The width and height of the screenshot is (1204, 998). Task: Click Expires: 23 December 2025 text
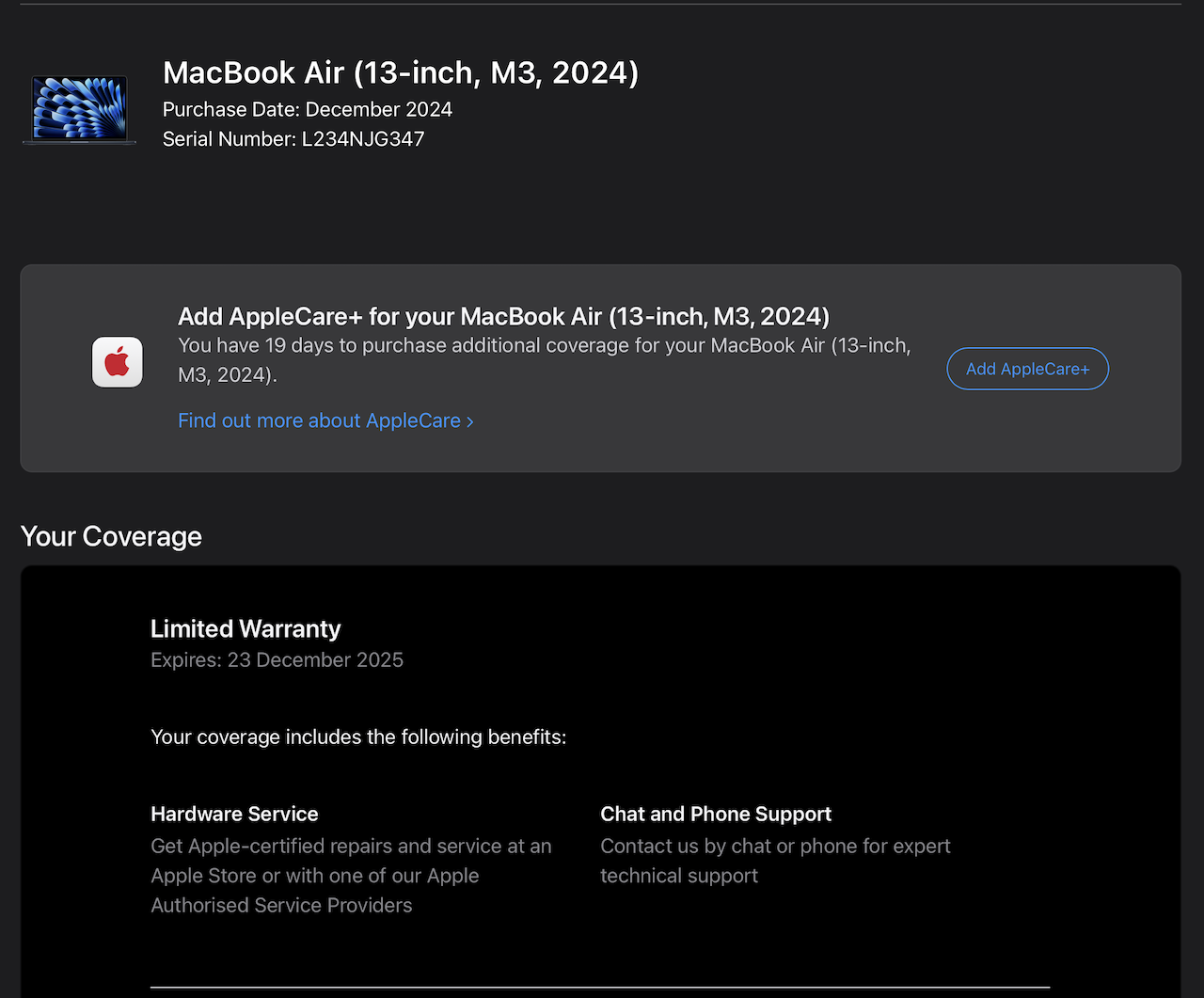pos(277,660)
